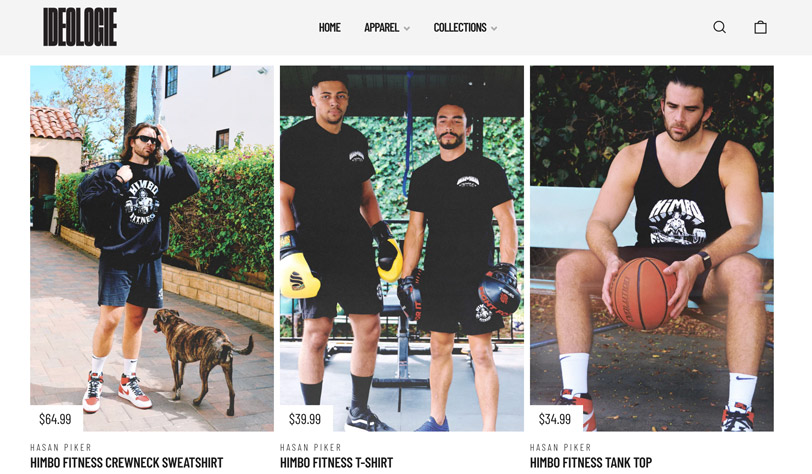812x474 pixels.
Task: Open Himbo Fitness T-Shirt title link
Action: pyautogui.click(x=337, y=463)
